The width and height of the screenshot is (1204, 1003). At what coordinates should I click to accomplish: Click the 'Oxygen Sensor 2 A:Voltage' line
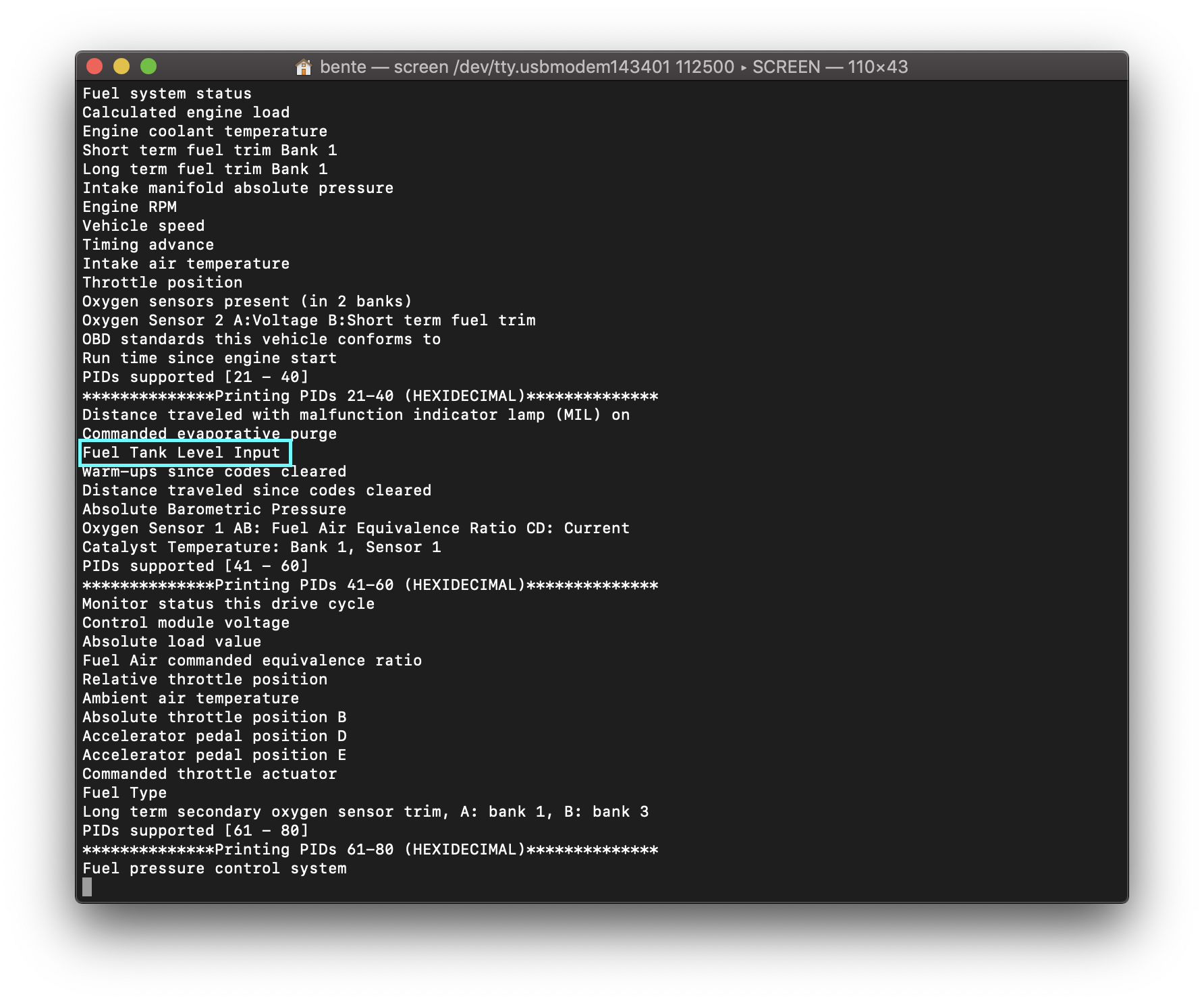tap(308, 321)
